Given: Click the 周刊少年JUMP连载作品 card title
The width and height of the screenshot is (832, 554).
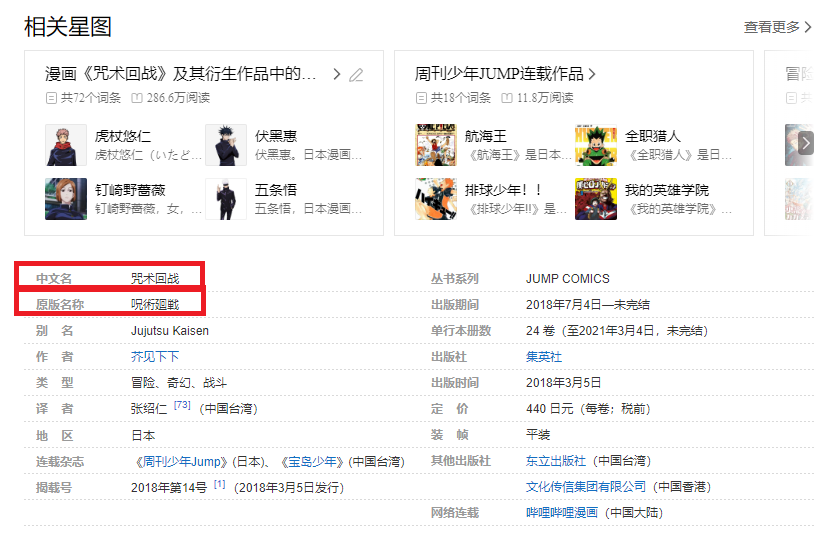Looking at the screenshot, I should (x=499, y=74).
